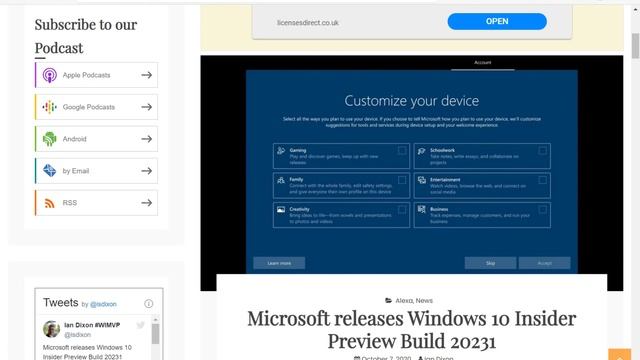This screenshot has width=640, height=360.
Task: Check the Entertainment option checkbox
Action: (x=542, y=180)
